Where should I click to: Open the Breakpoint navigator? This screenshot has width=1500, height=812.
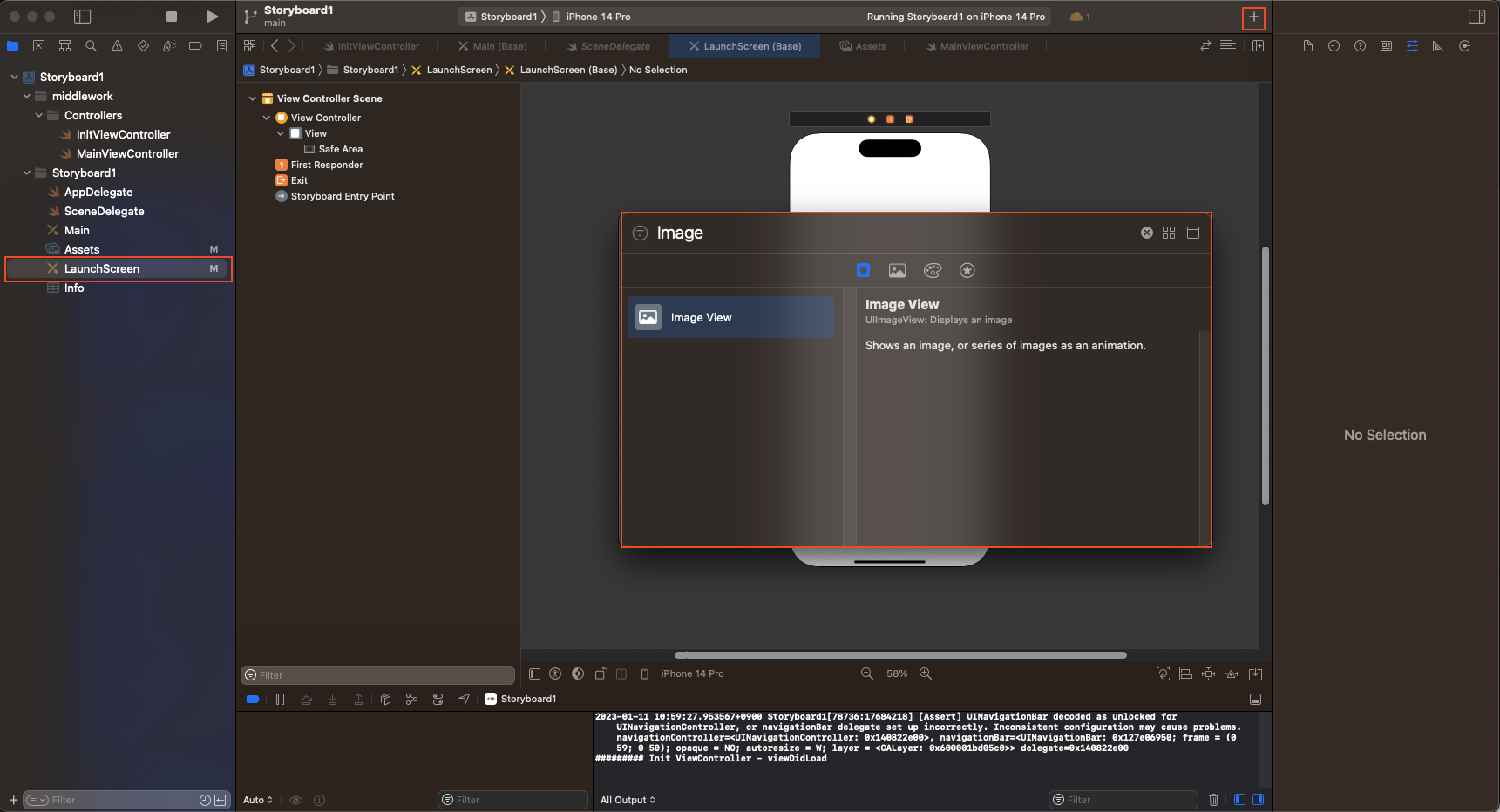pyautogui.click(x=195, y=46)
